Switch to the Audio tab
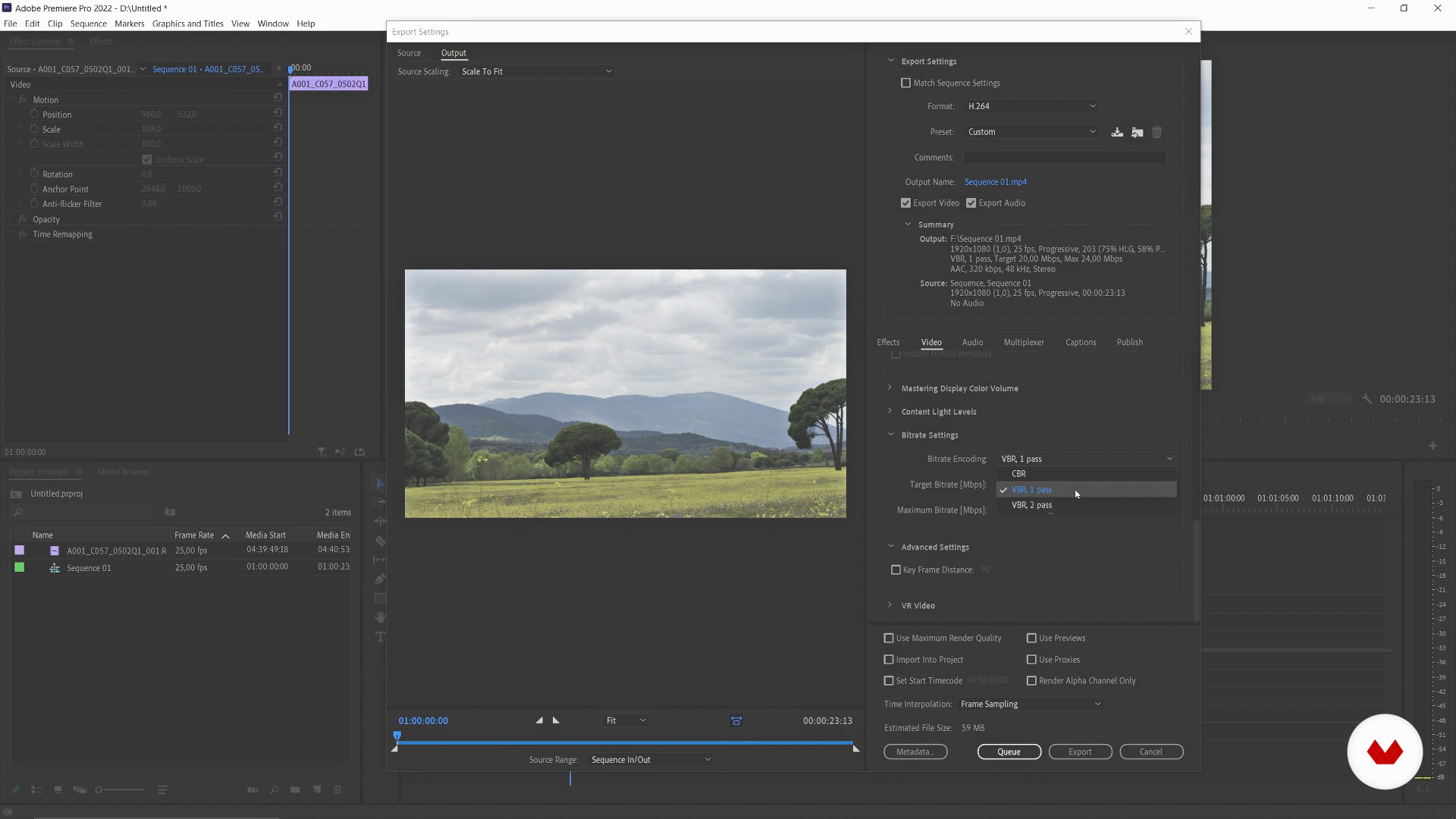The height and width of the screenshot is (819, 1456). (x=972, y=342)
